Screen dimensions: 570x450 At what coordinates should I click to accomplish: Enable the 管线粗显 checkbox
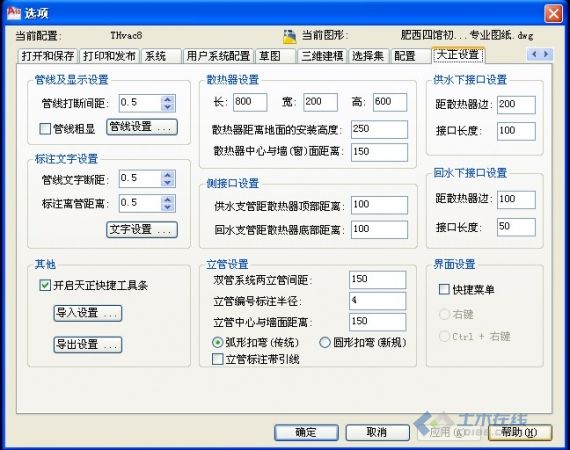45,129
